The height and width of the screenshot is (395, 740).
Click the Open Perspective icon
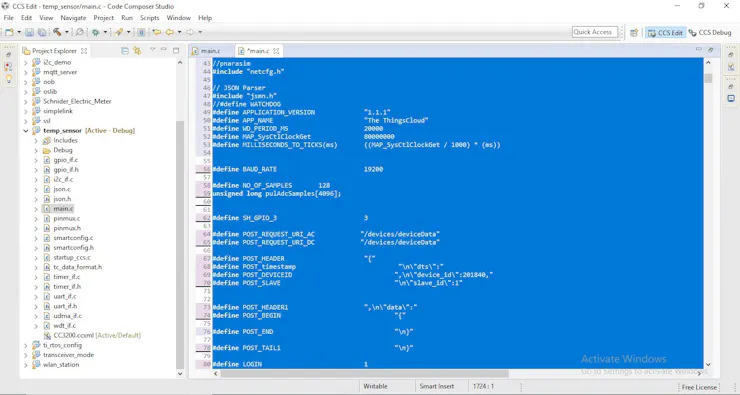point(634,33)
